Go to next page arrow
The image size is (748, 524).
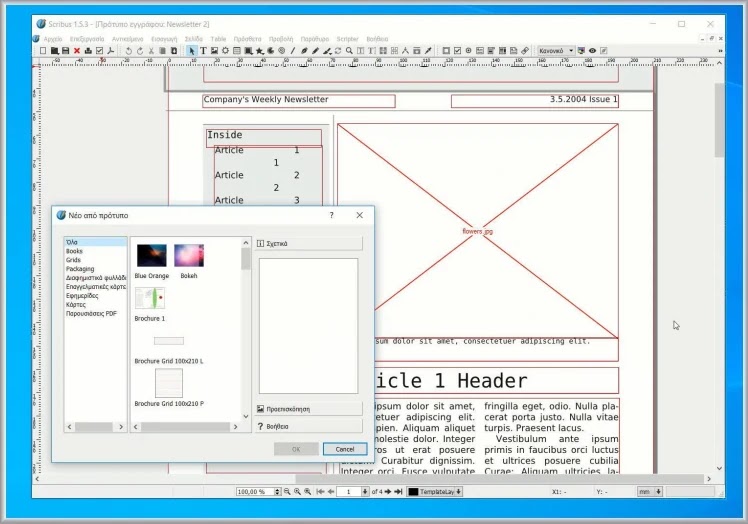[388, 492]
